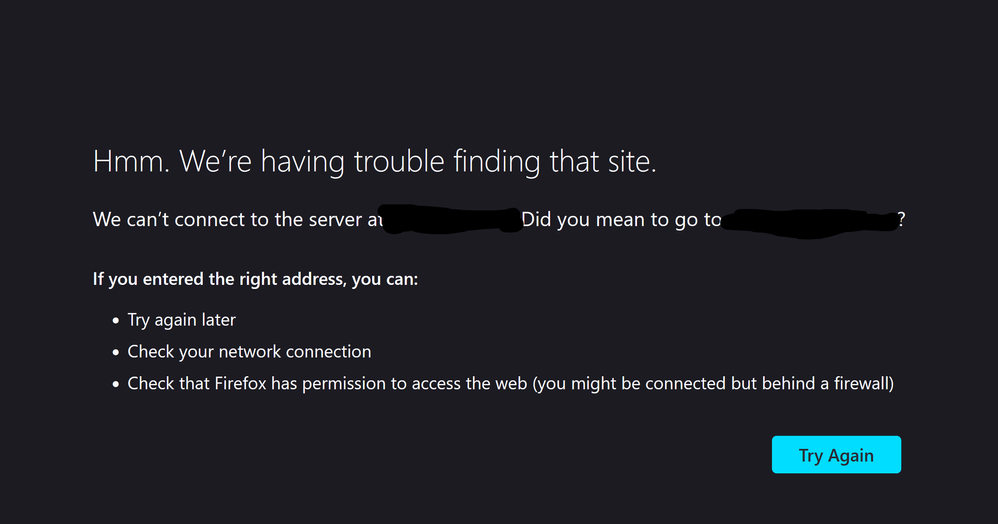Click the Try Again button
998x524 pixels.
point(836,455)
